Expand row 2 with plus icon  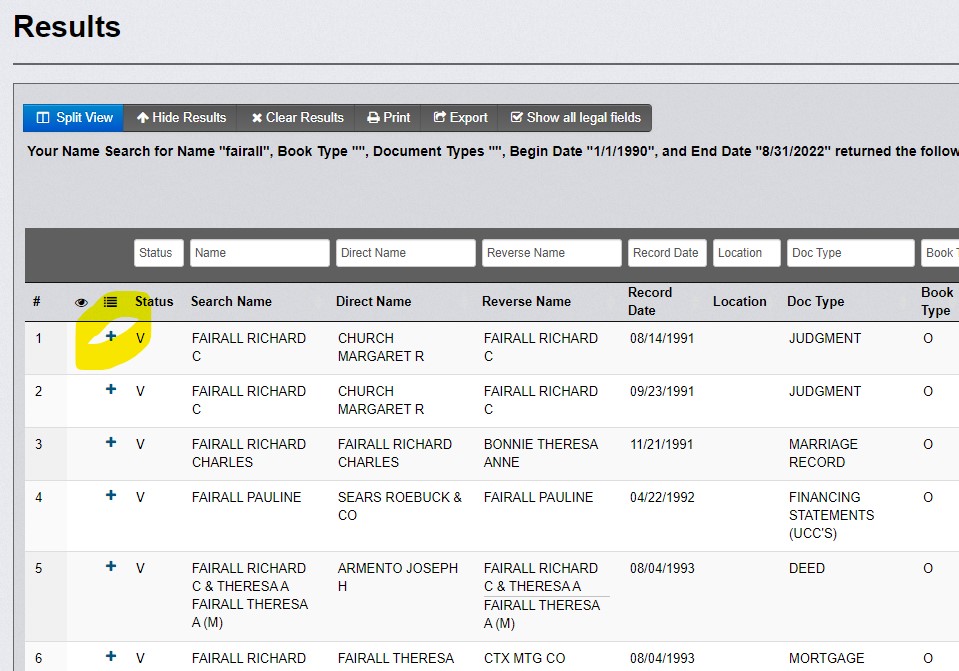pos(111,389)
